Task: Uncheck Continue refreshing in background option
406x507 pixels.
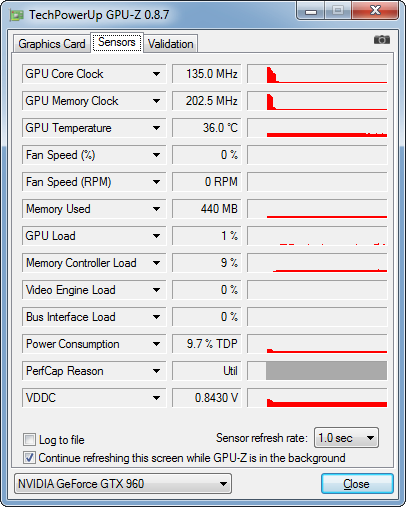Action: [x=29, y=457]
